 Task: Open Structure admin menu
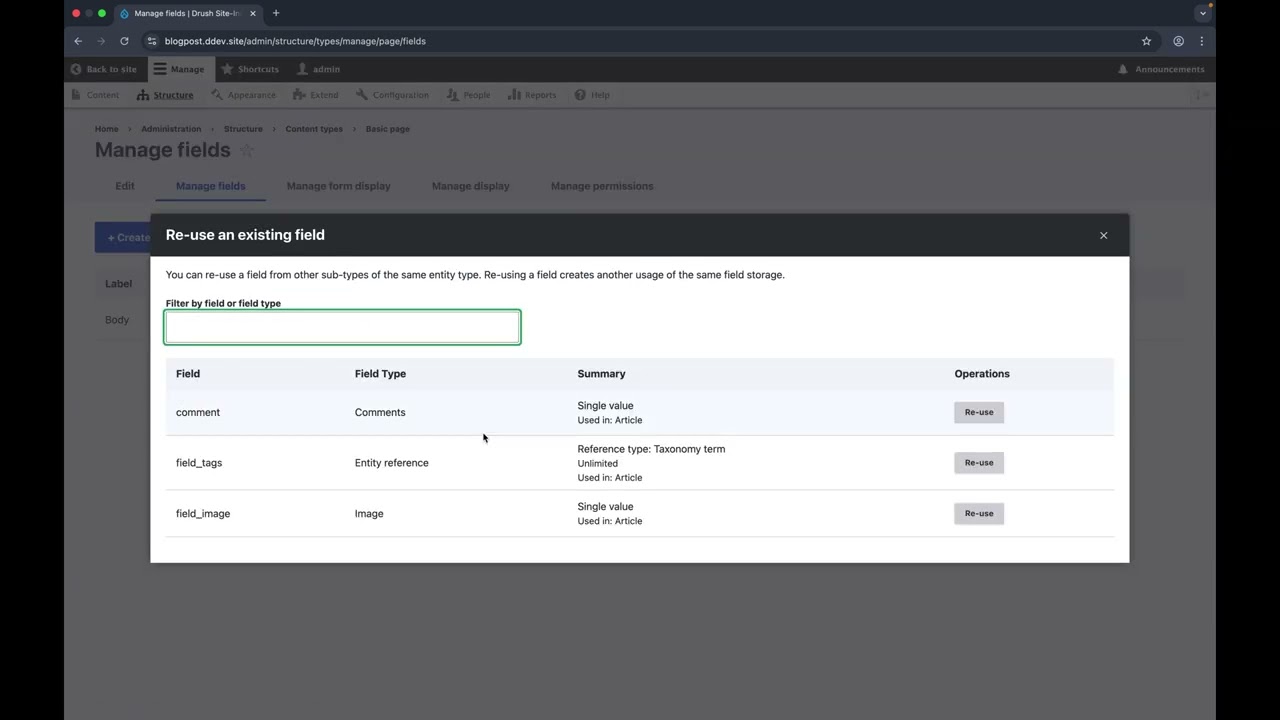[x=165, y=95]
